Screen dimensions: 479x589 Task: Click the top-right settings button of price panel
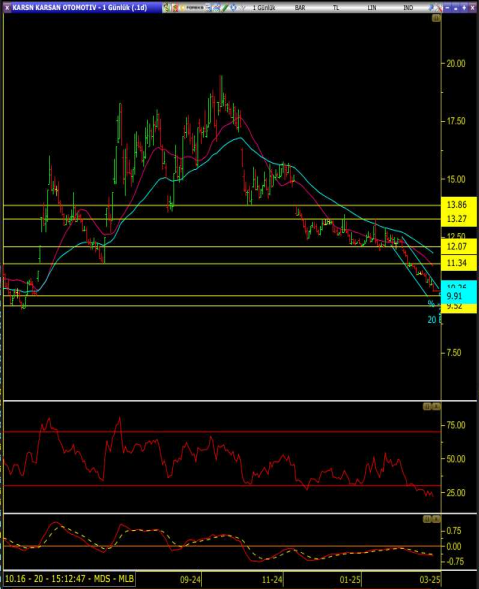tap(436, 18)
